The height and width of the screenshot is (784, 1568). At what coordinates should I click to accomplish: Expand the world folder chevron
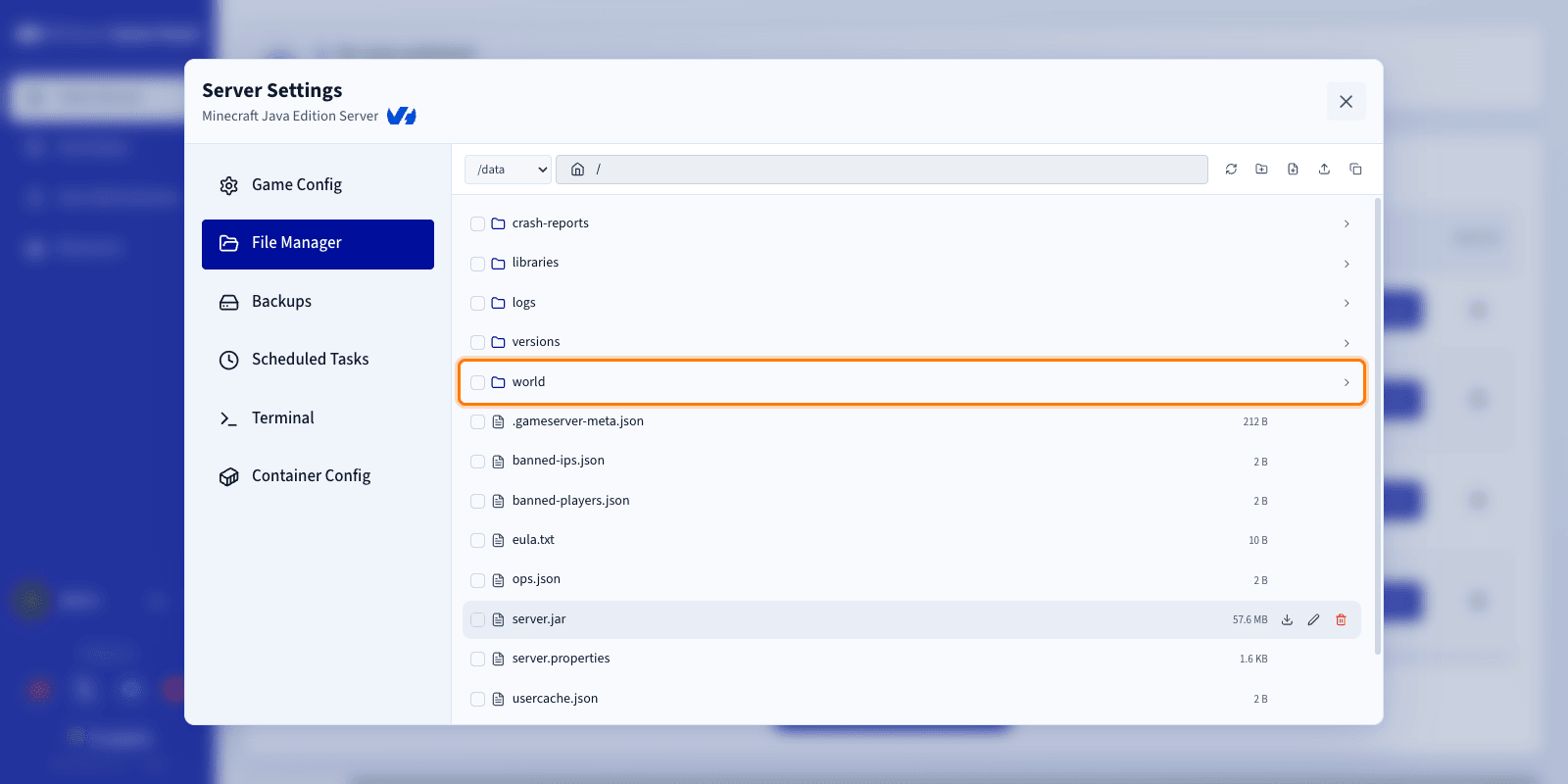point(1347,382)
